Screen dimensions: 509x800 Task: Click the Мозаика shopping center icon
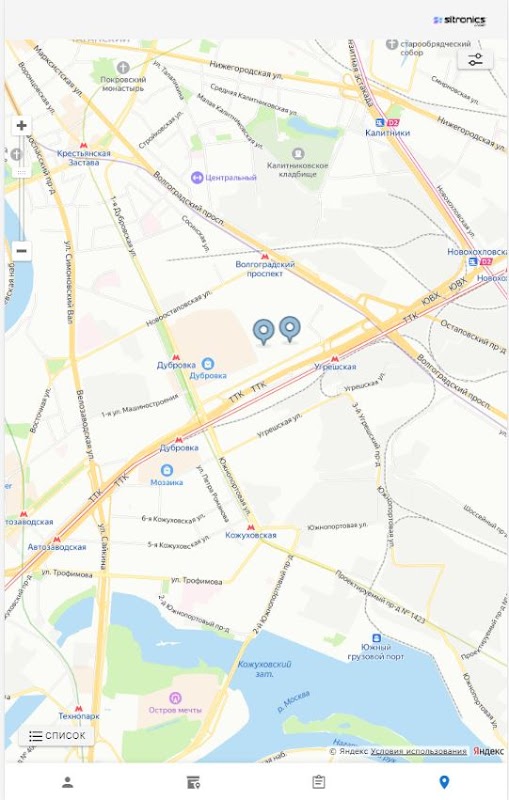[x=167, y=470]
